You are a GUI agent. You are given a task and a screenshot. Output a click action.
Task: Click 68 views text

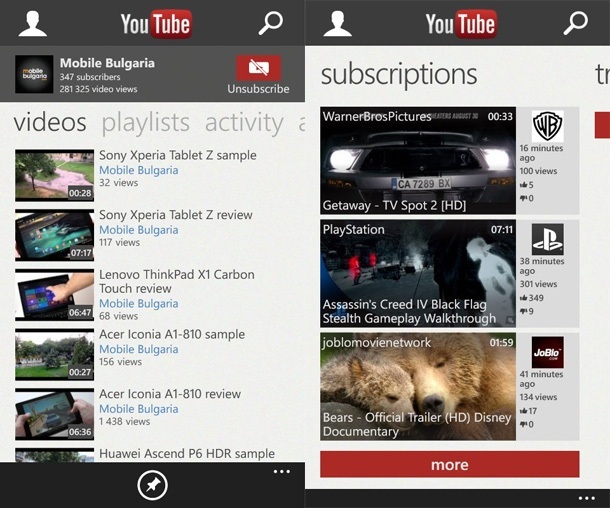[x=119, y=316]
